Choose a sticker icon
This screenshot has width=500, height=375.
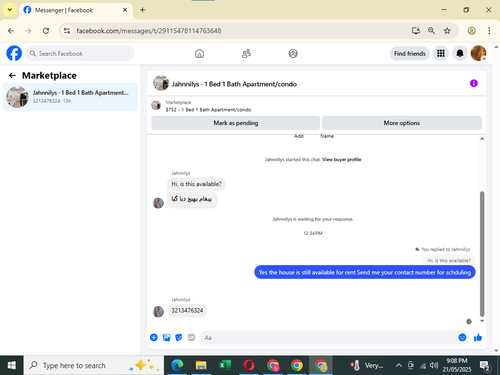click(x=179, y=337)
